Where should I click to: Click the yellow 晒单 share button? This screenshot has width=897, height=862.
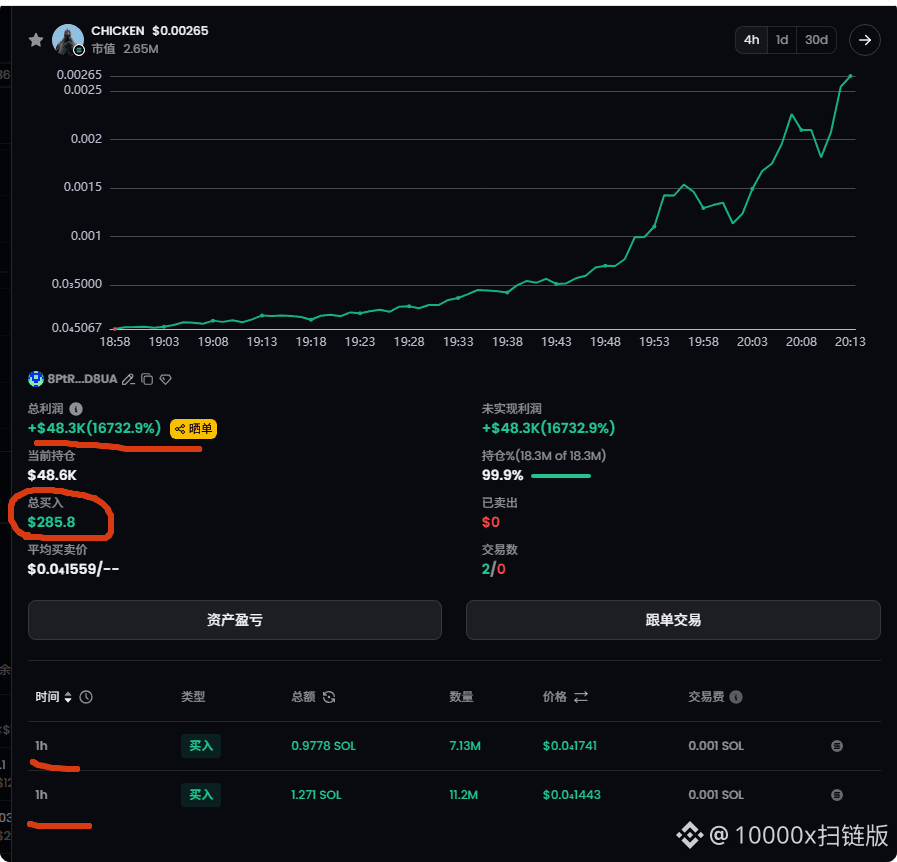tap(193, 428)
